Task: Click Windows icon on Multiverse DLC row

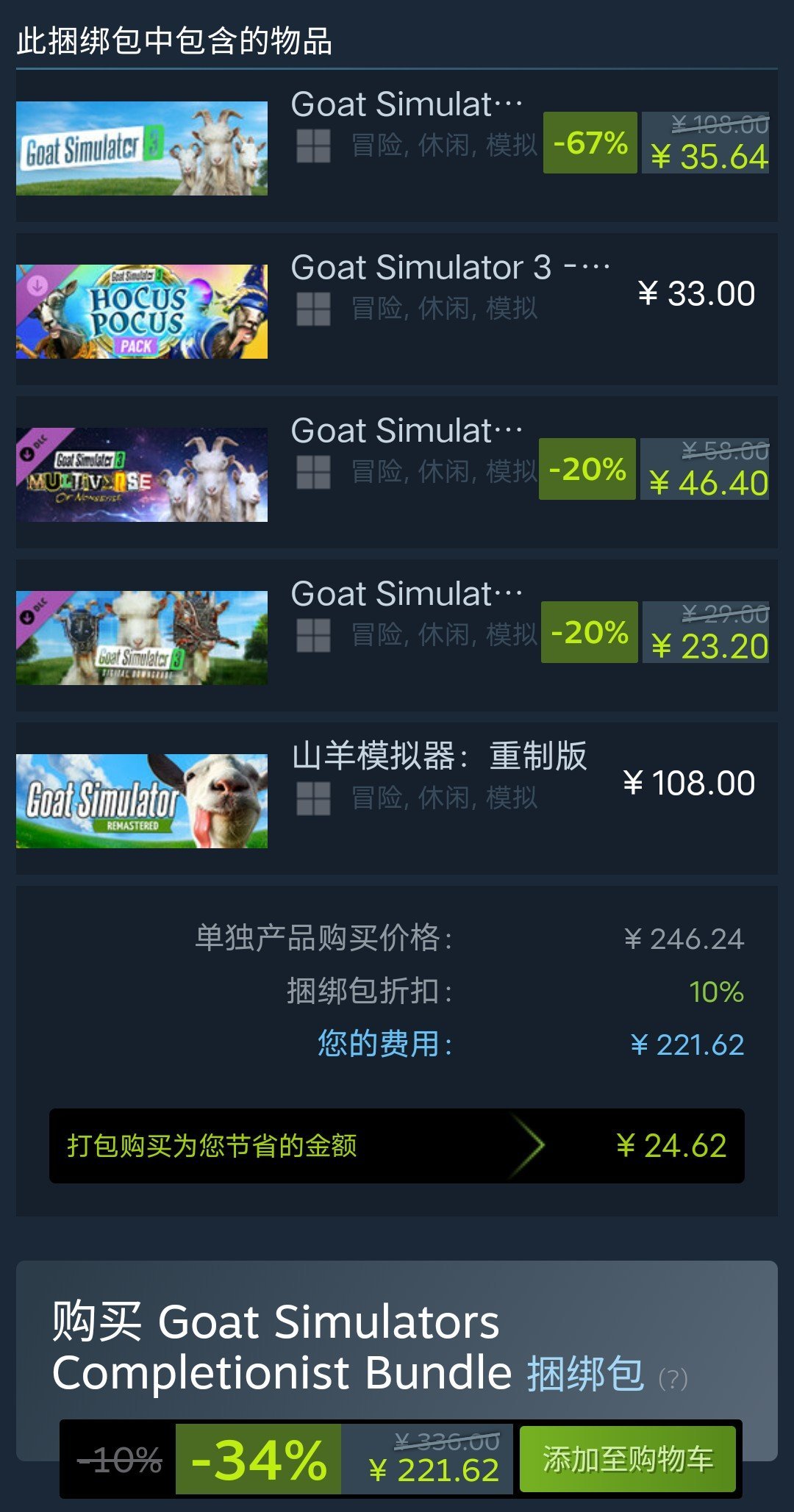Action: [313, 472]
